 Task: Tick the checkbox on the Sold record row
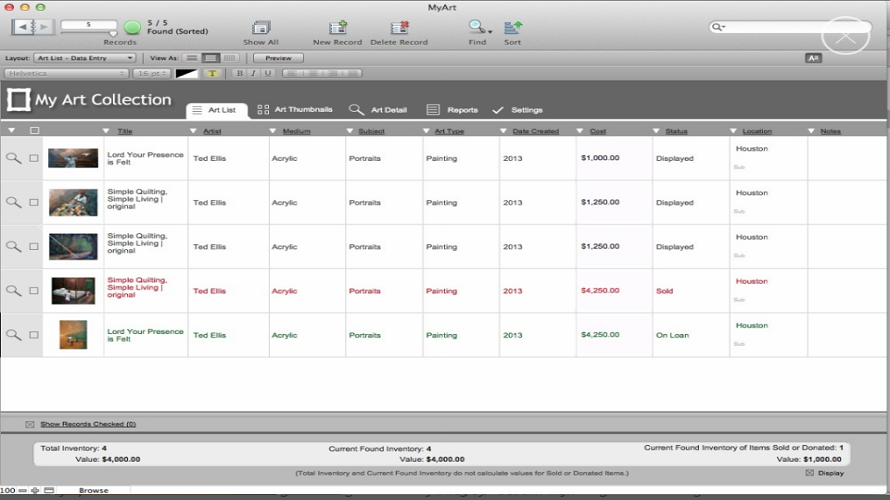(34, 291)
